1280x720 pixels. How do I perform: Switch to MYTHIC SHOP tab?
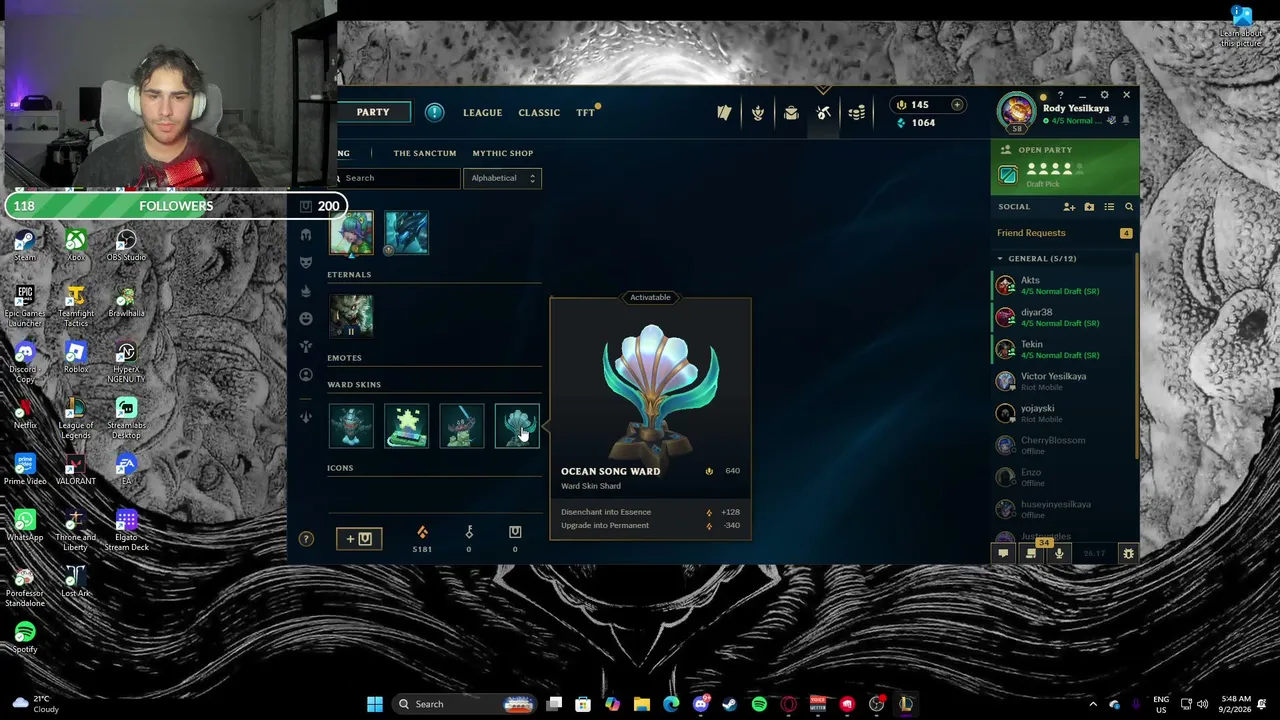pyautogui.click(x=503, y=153)
